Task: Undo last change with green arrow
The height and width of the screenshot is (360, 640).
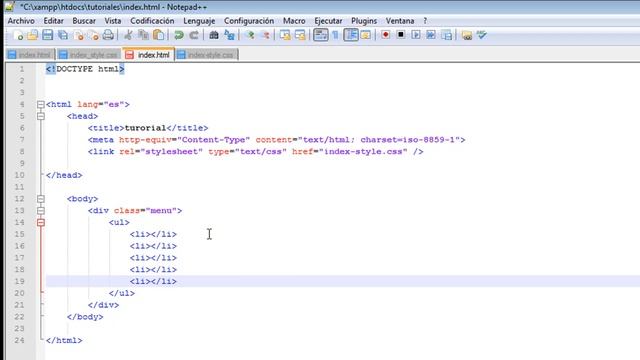Action: (x=178, y=36)
